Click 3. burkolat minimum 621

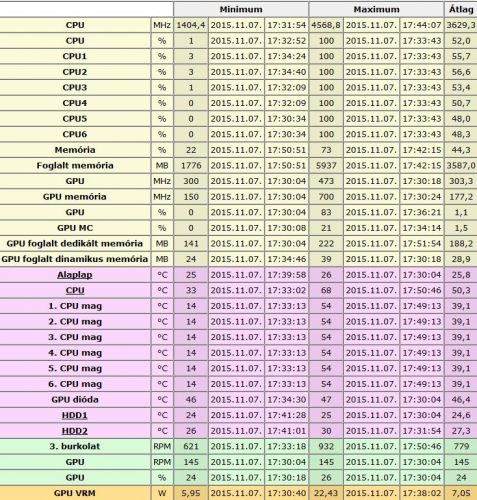tap(191, 446)
